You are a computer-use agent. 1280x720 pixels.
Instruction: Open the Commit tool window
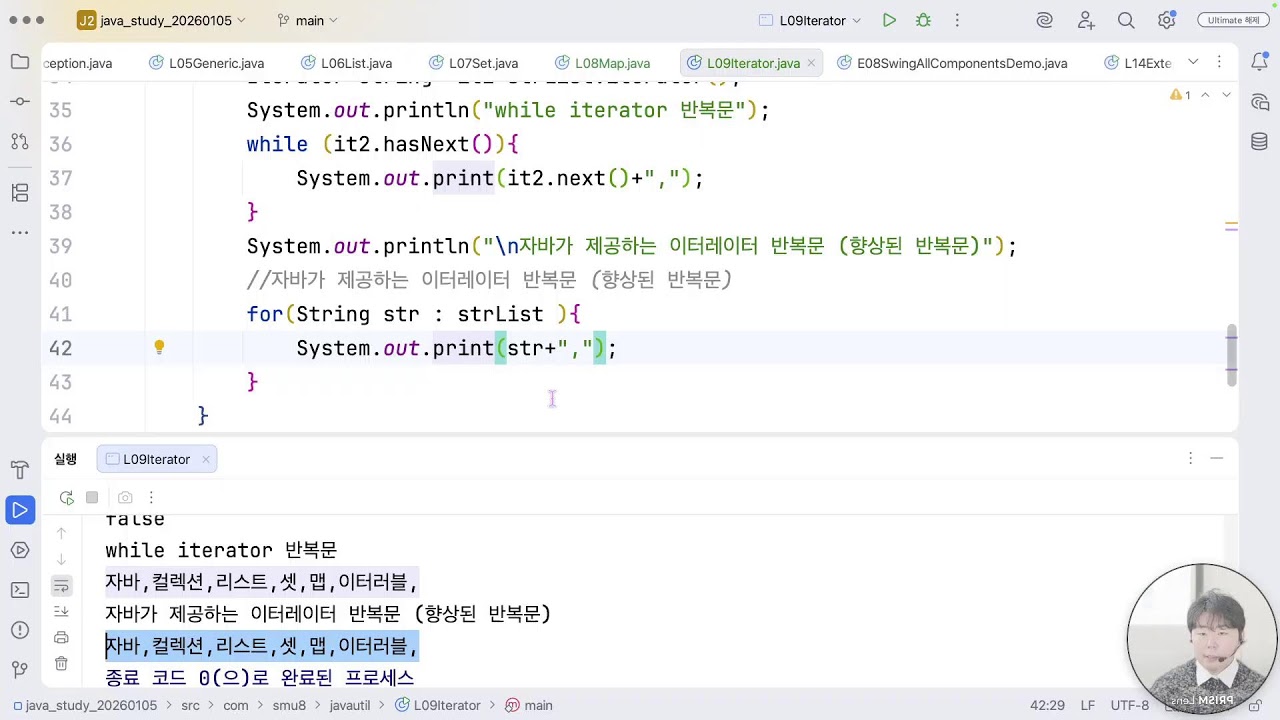[x=19, y=102]
